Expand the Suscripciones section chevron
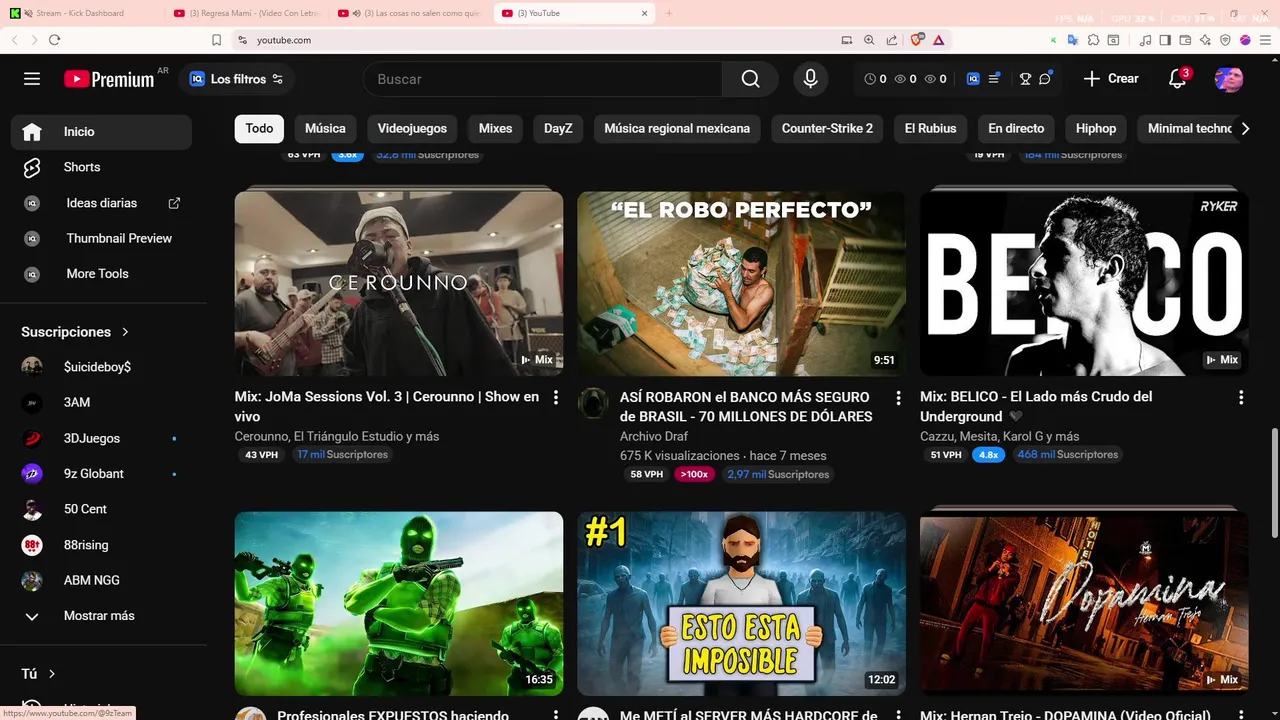Viewport: 1280px width, 720px height. click(125, 332)
